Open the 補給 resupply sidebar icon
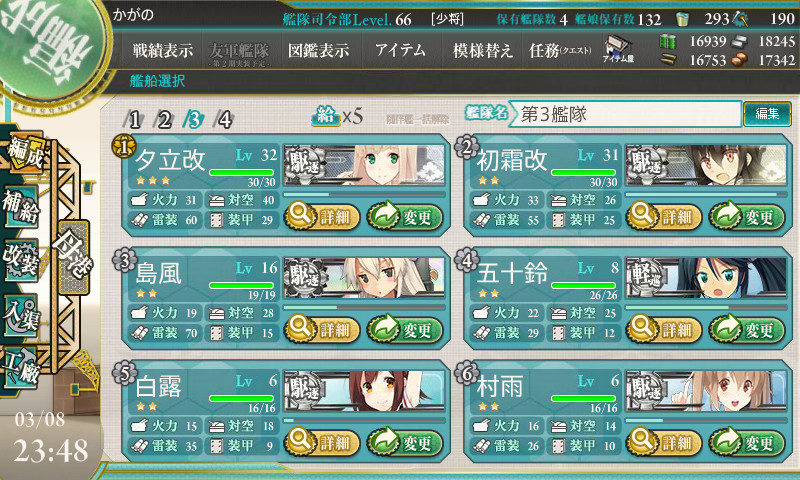800x480 pixels. (21, 206)
